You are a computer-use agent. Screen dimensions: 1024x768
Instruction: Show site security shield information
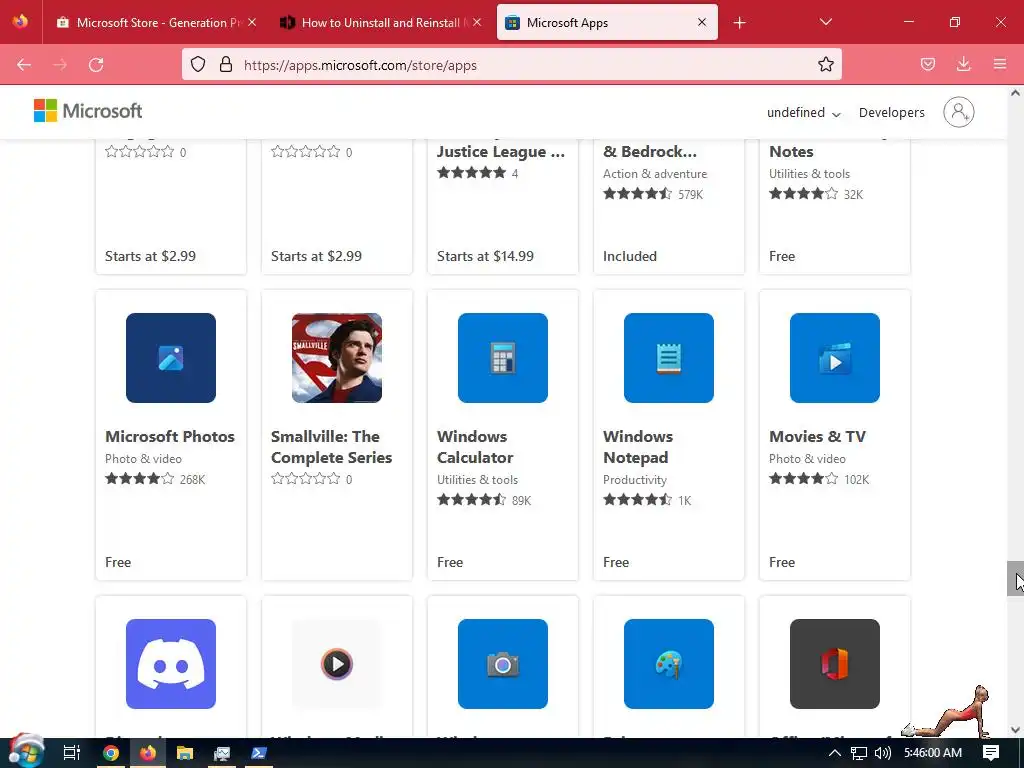[198, 65]
